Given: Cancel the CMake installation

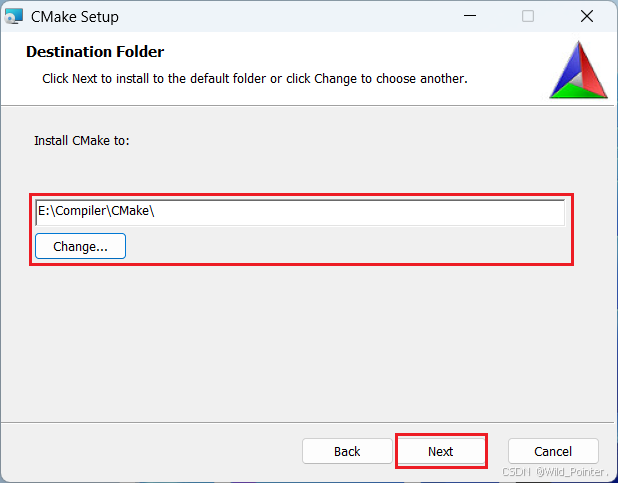Looking at the screenshot, I should (x=553, y=451).
